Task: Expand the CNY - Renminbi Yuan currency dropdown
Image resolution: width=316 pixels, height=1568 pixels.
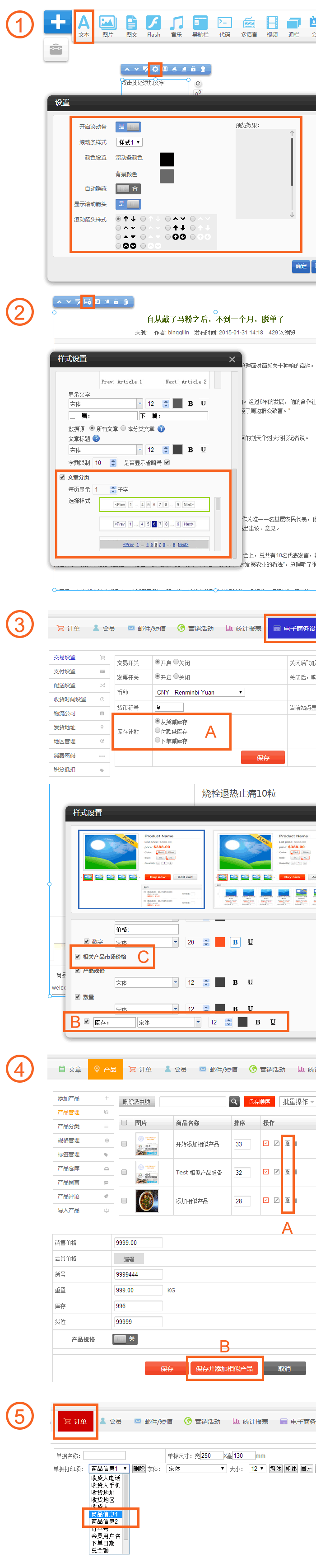Action: [200, 693]
